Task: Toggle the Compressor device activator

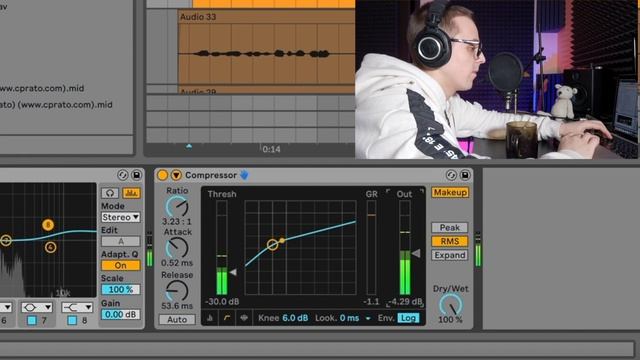Action: point(162,175)
